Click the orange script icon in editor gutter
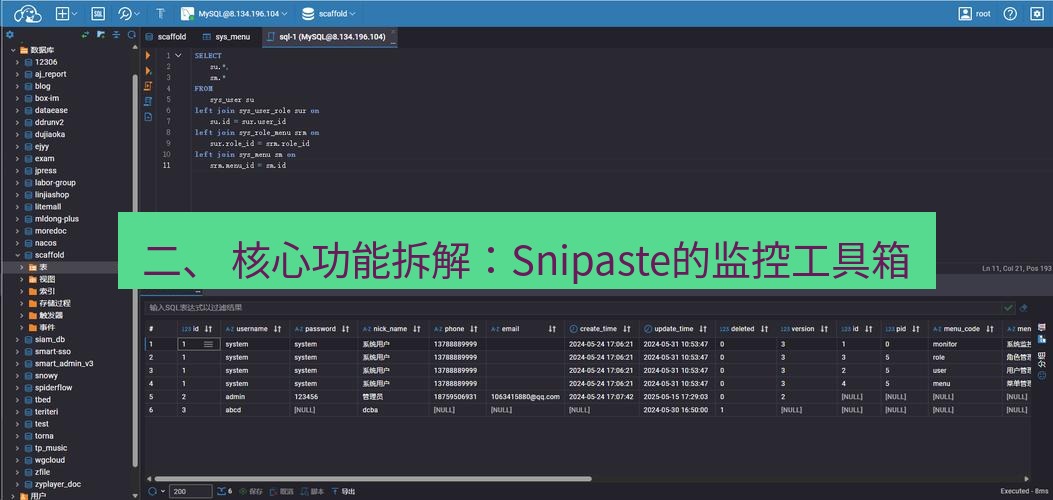The height and width of the screenshot is (500, 1053). click(148, 86)
